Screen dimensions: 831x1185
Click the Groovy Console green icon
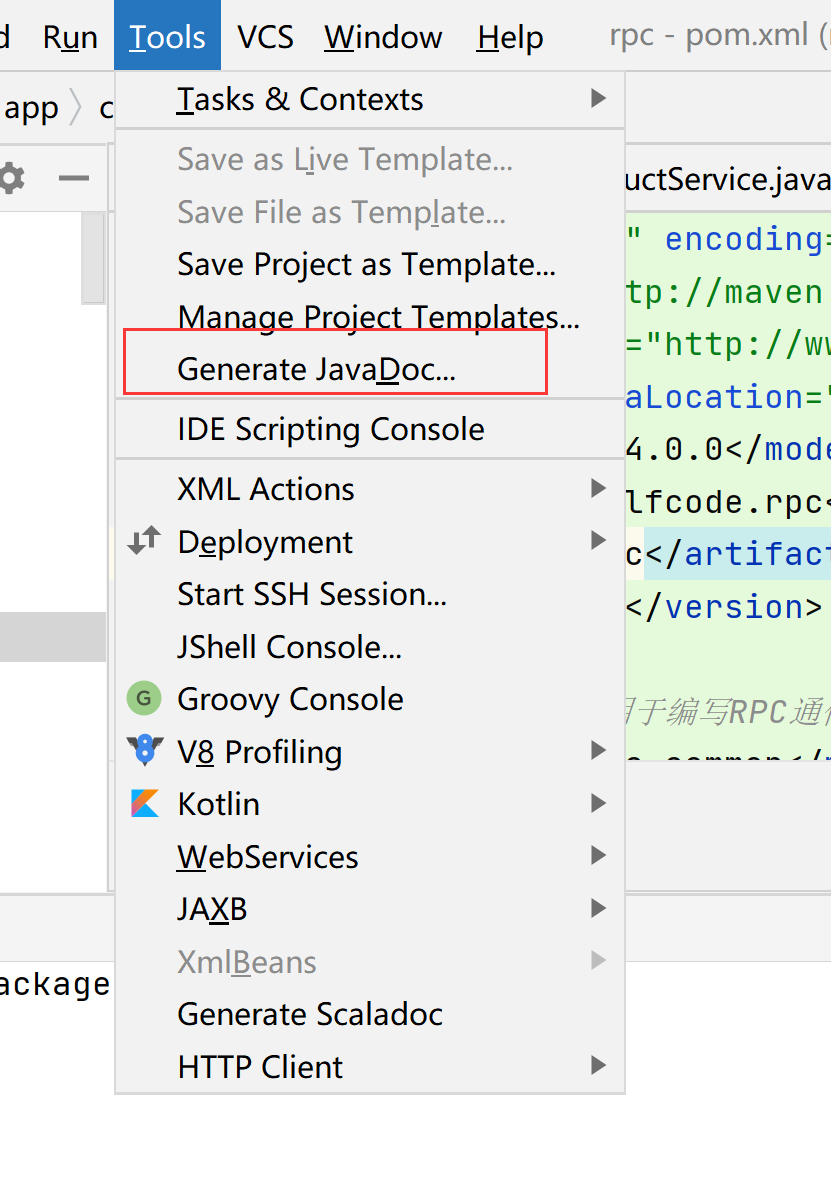click(x=144, y=698)
